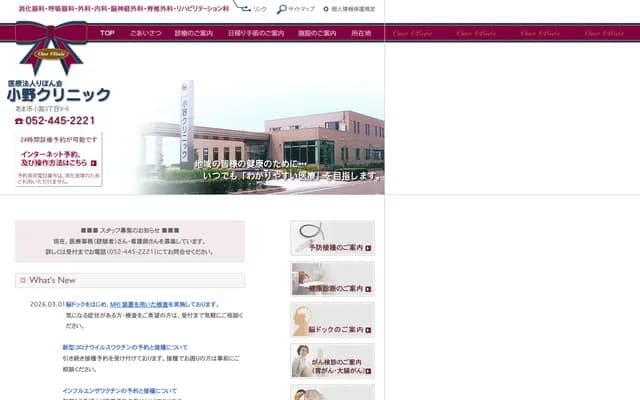Open the 健康診断のご案内 banner
The height and width of the screenshot is (400, 640).
coord(332,279)
